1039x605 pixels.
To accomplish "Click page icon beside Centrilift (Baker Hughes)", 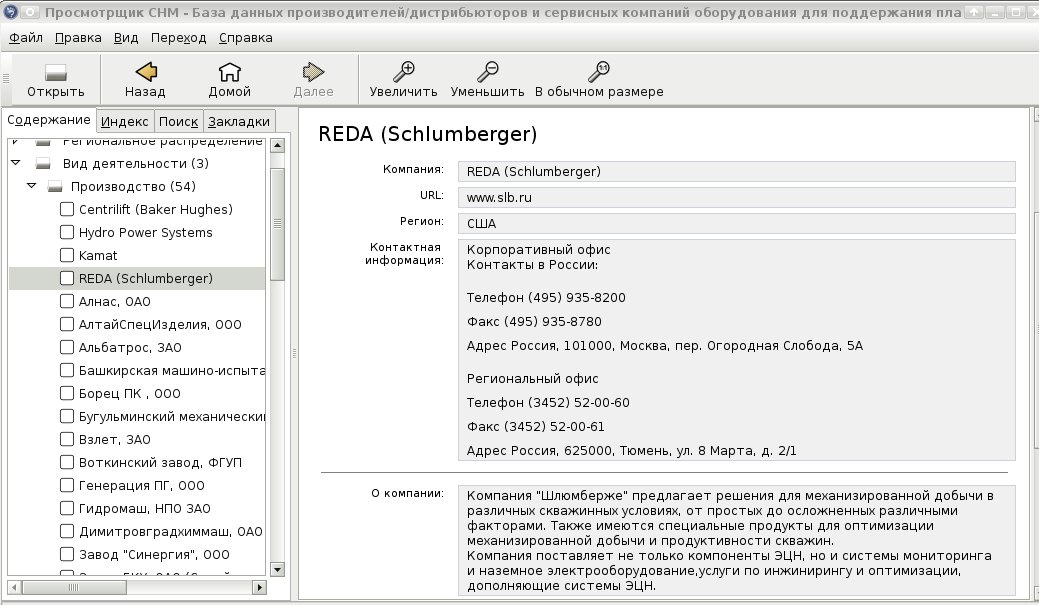I will pyautogui.click(x=67, y=209).
